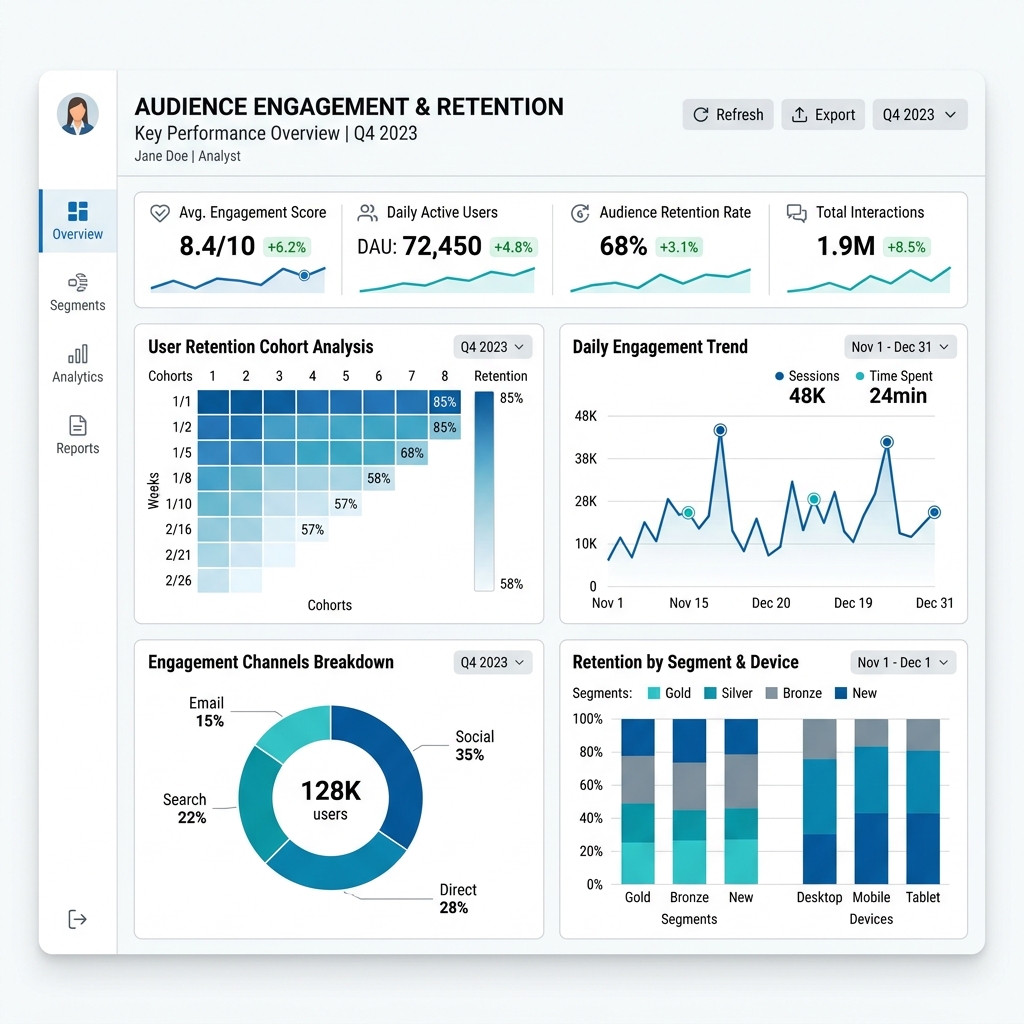Image resolution: width=1024 pixels, height=1024 pixels.
Task: Open the Analytics bar chart icon
Action: 78,354
